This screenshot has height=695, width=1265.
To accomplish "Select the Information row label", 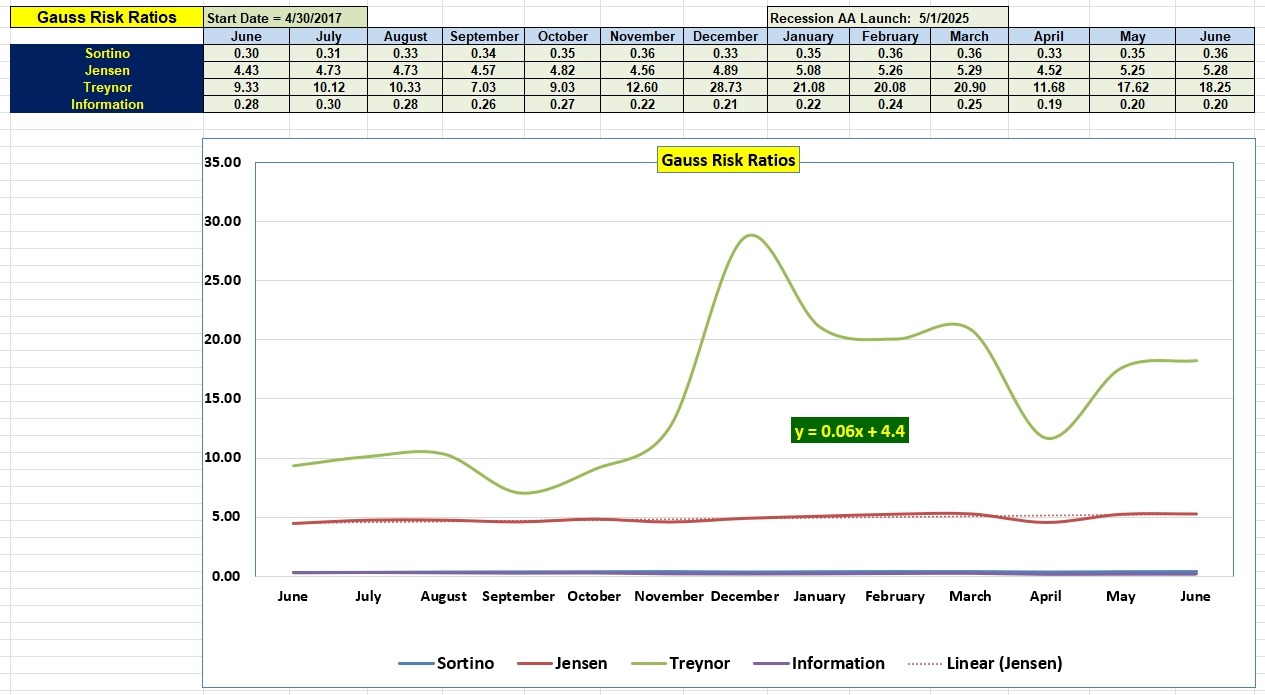I will tap(107, 104).
